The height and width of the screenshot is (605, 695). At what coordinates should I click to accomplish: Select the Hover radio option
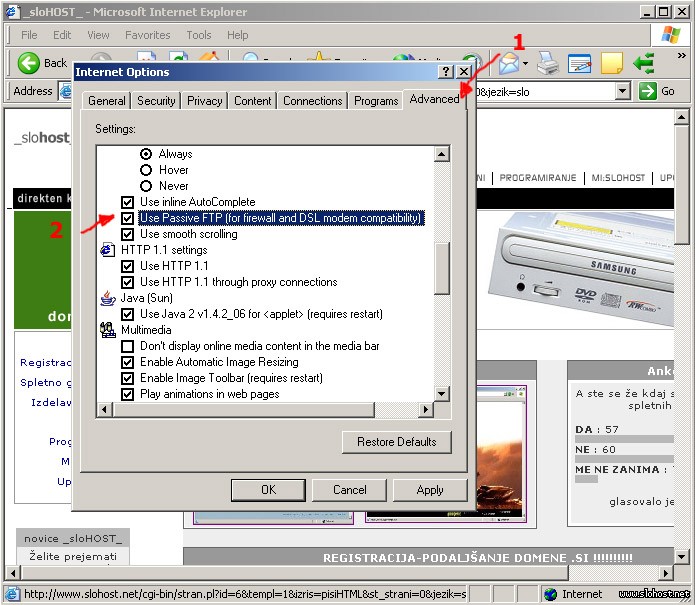[146, 170]
